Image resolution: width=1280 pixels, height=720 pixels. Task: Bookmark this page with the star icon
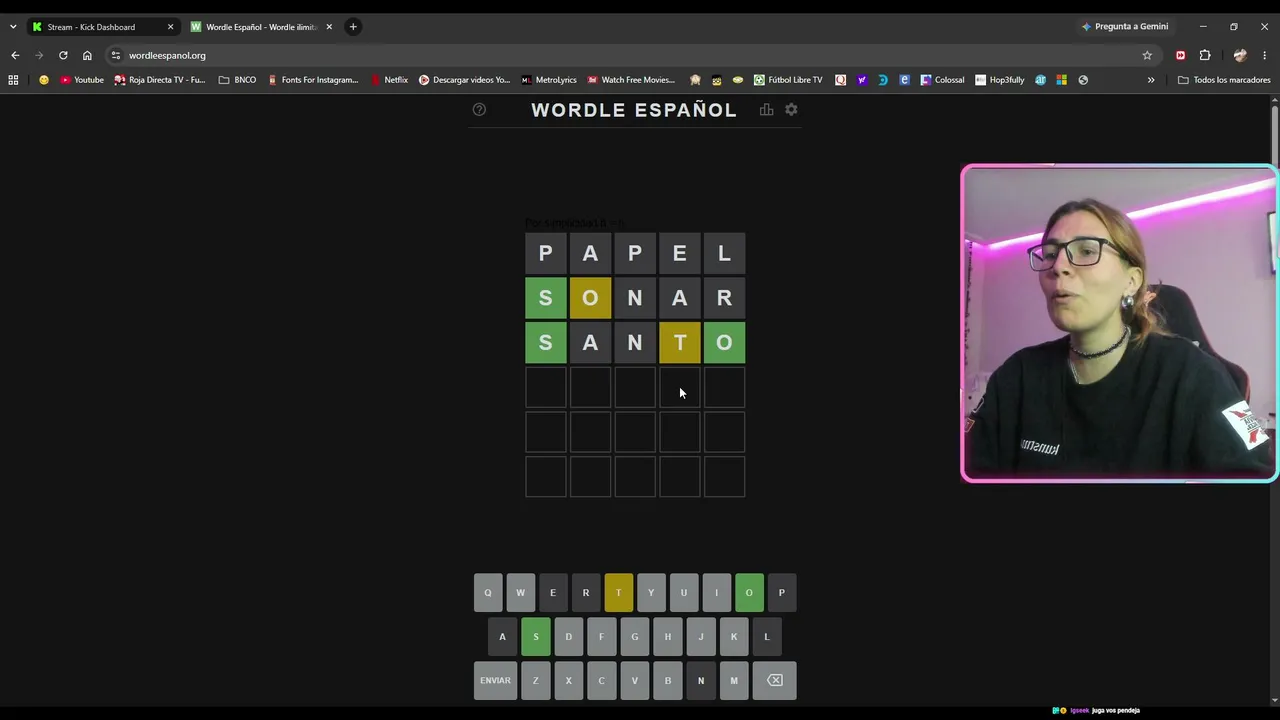pyautogui.click(x=1147, y=55)
